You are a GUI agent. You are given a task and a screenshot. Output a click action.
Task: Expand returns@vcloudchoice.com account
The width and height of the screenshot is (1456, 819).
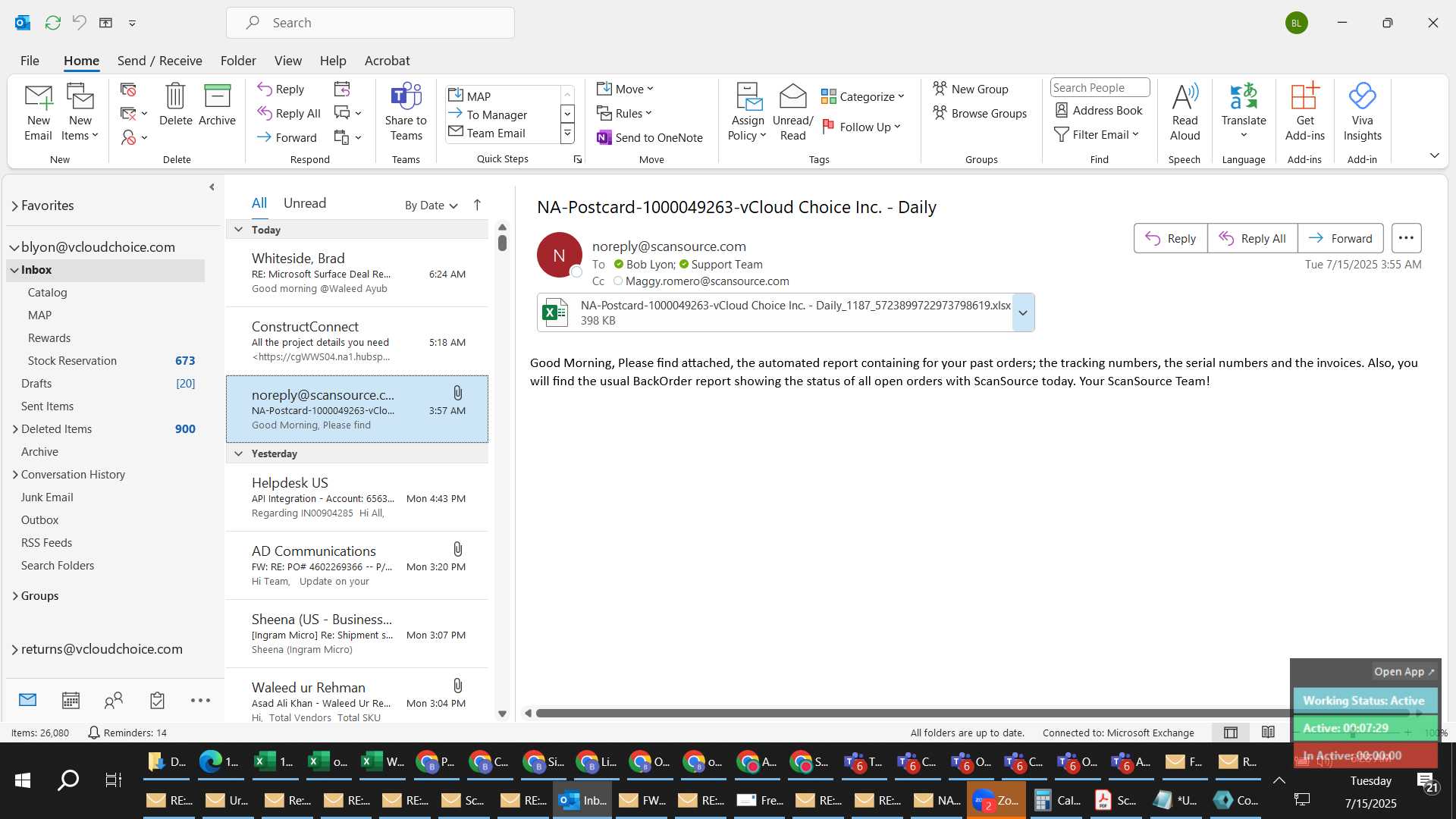point(14,649)
